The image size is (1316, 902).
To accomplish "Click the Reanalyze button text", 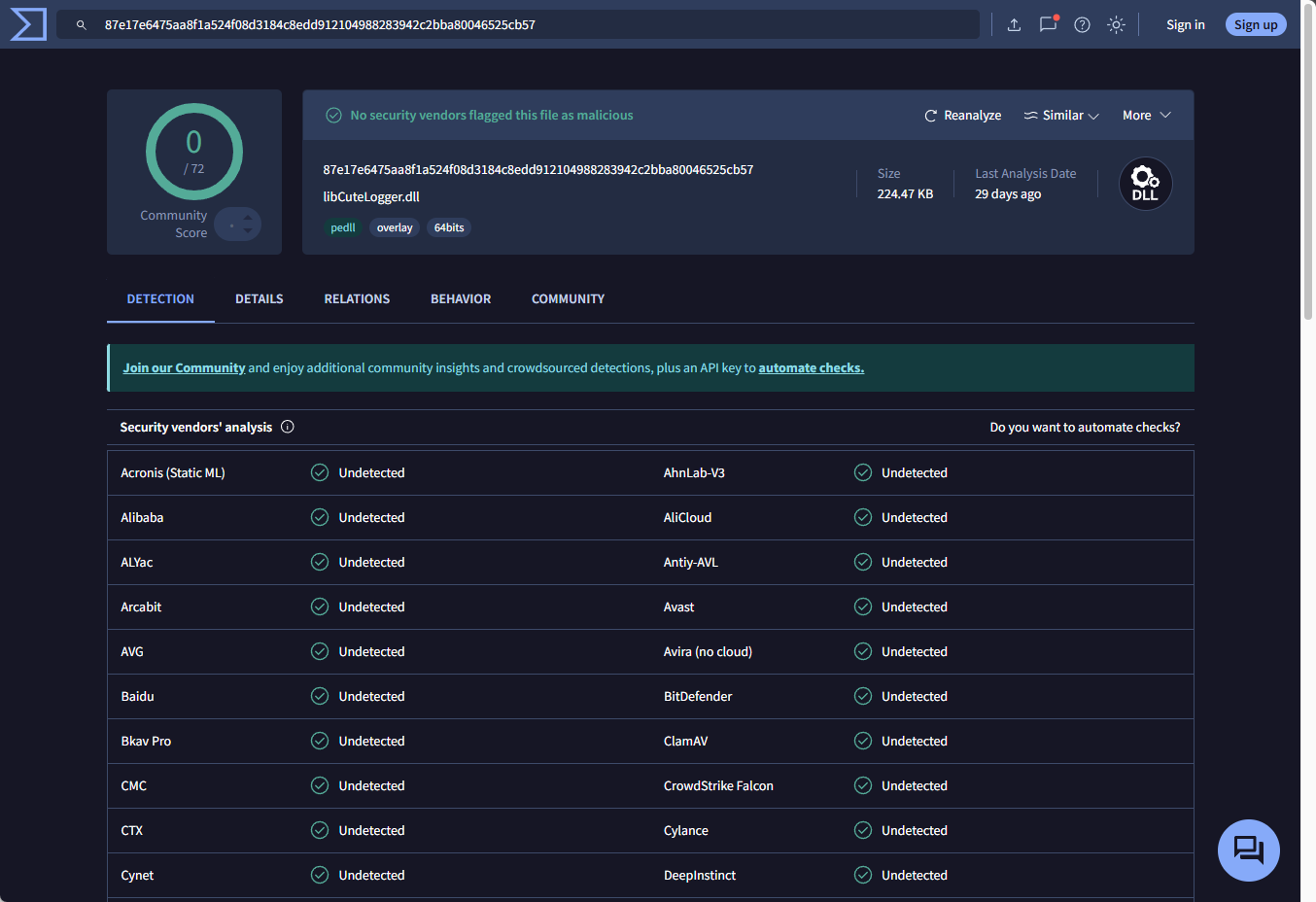I will 973,116.
